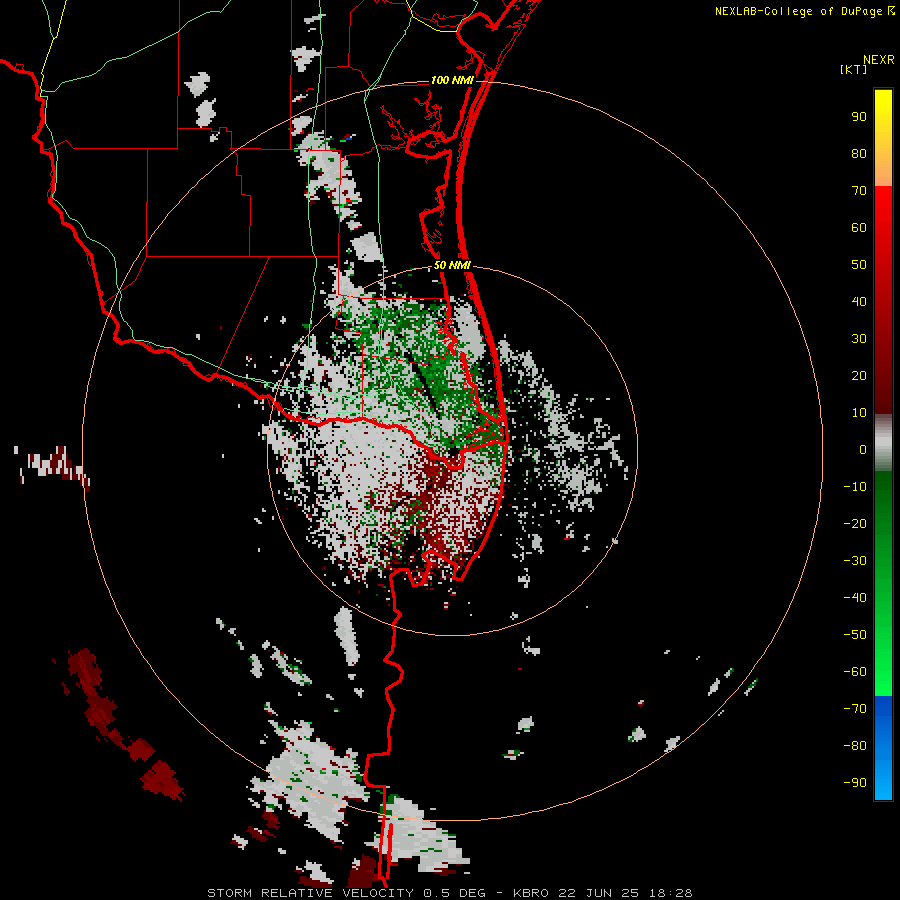Screen dimensions: 900x900
Task: Click the positive 30 scale value
Action: click(859, 339)
